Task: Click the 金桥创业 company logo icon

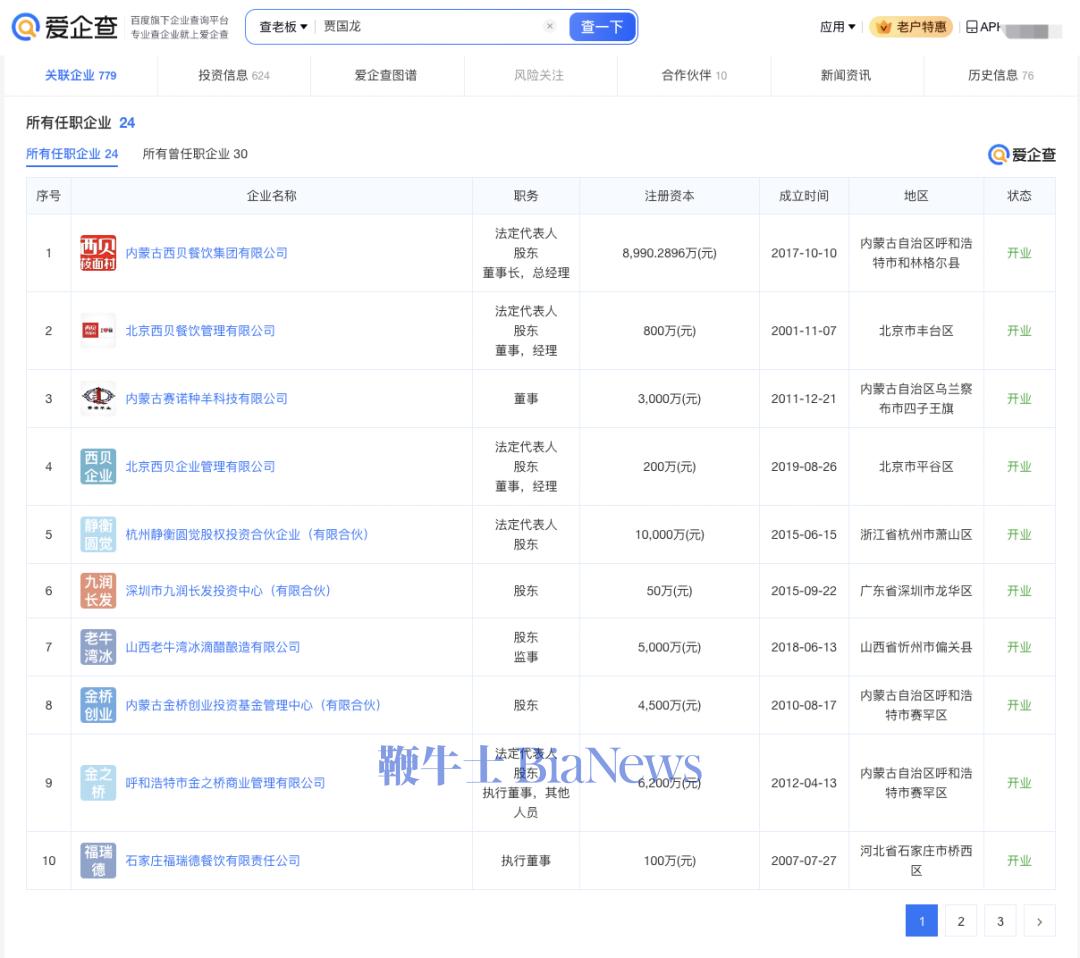Action: [98, 705]
